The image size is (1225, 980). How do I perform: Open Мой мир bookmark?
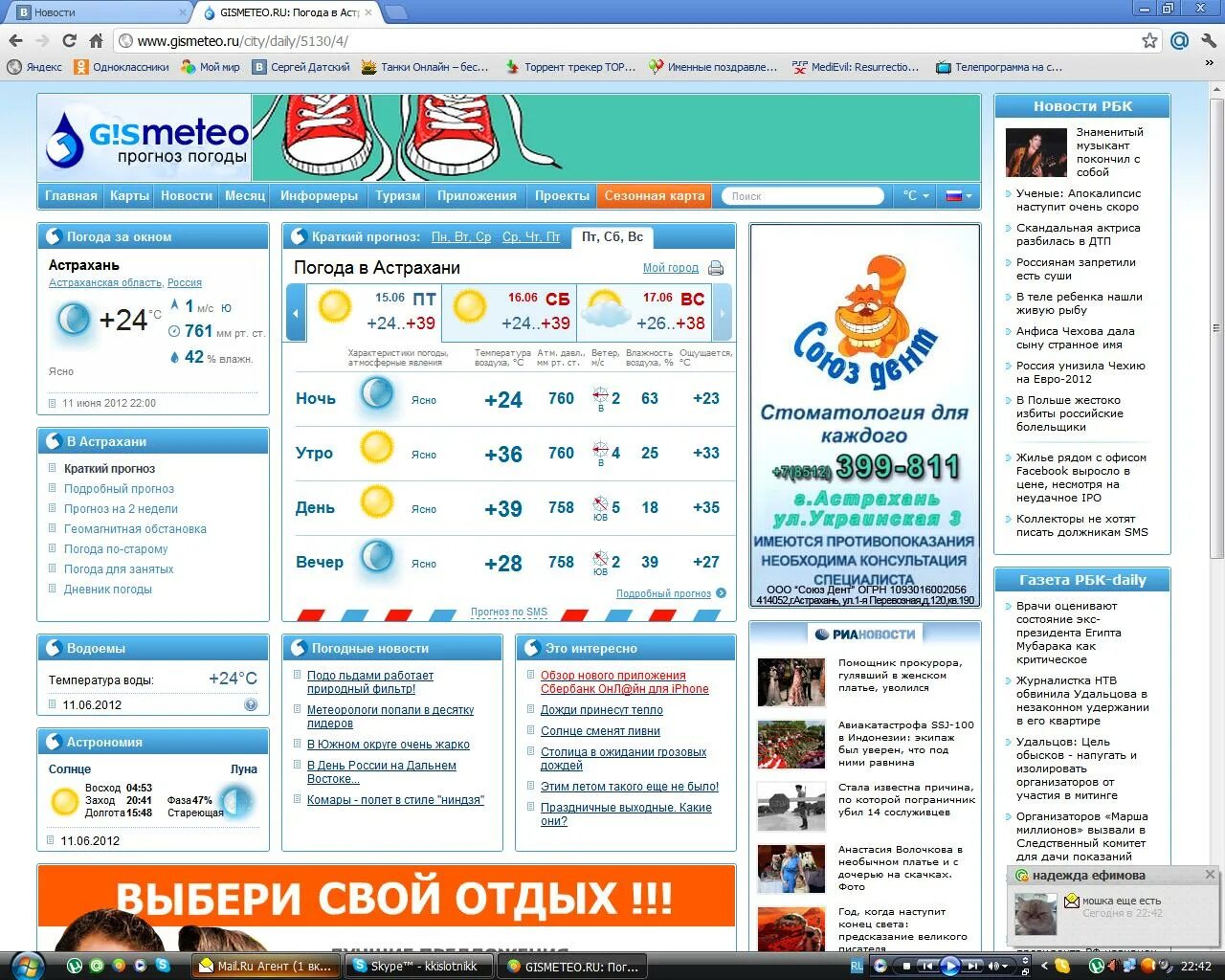point(211,67)
